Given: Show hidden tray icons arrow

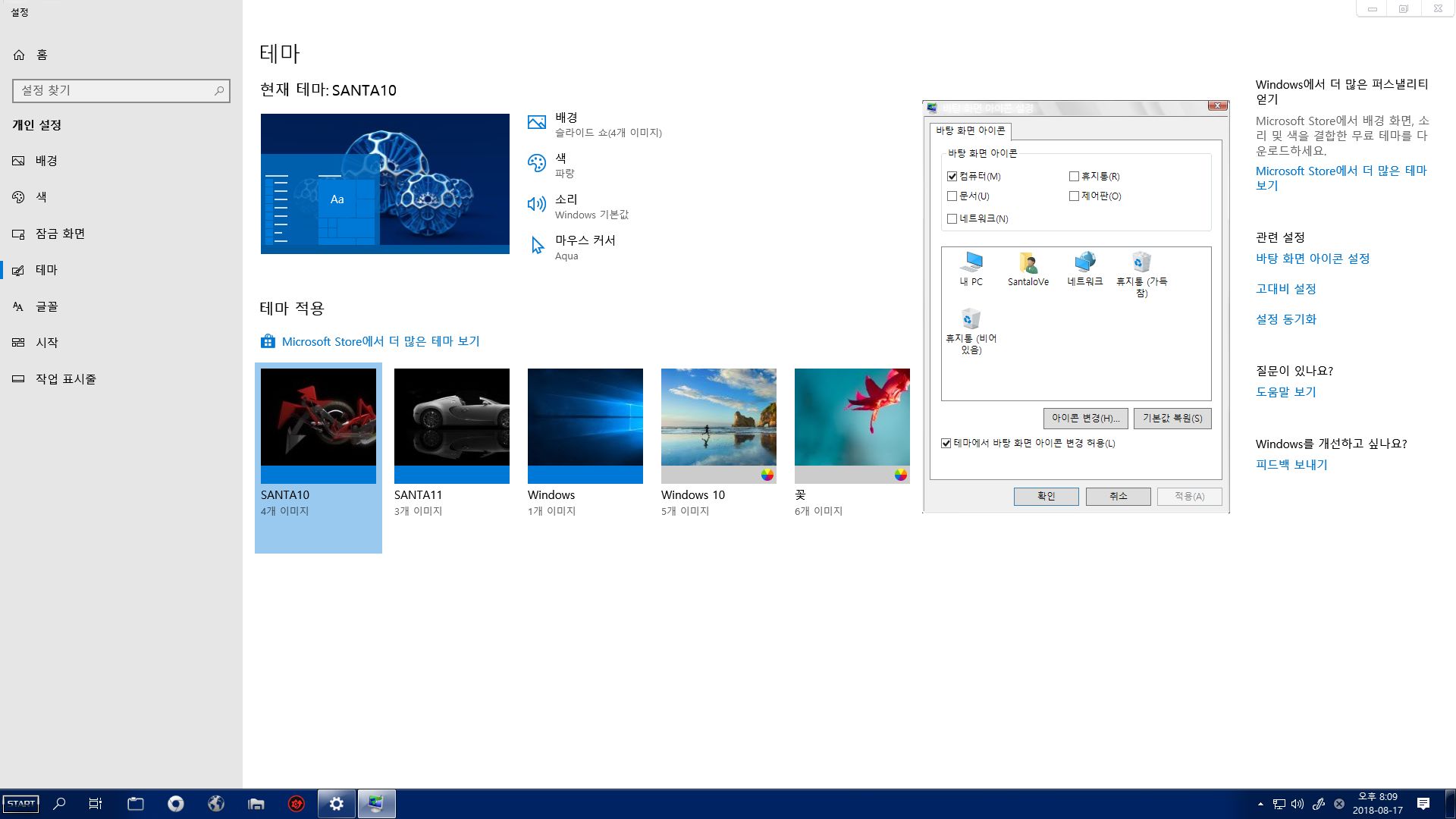Looking at the screenshot, I should (x=1260, y=804).
